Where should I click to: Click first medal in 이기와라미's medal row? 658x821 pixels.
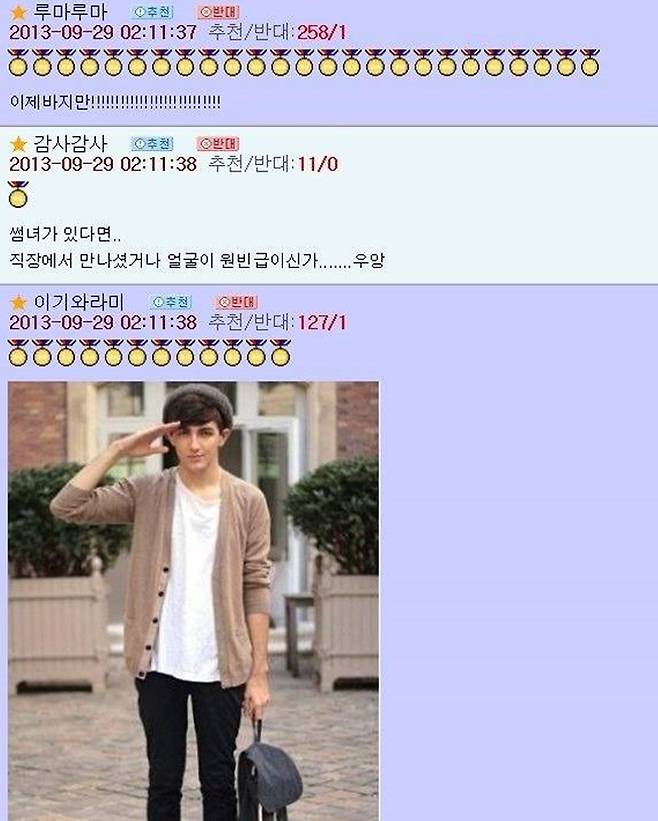[18, 352]
